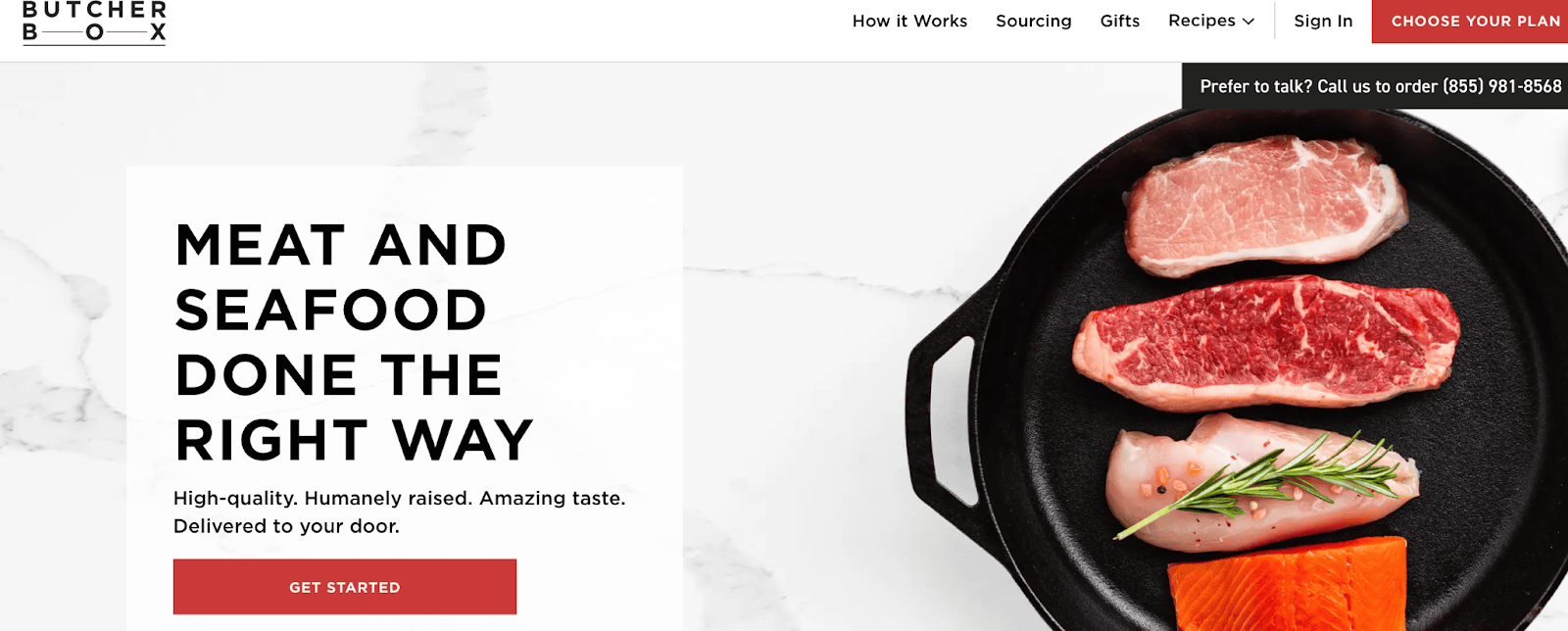Image resolution: width=1568 pixels, height=631 pixels.
Task: Click the orange salmon fillet image
Action: 1288,584
